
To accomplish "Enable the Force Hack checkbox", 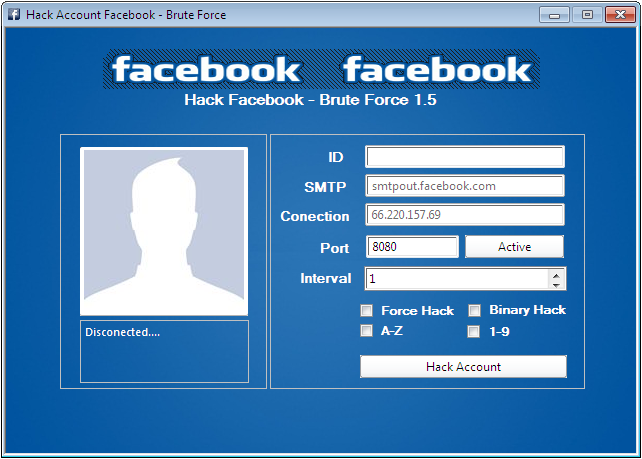I will coord(366,311).
